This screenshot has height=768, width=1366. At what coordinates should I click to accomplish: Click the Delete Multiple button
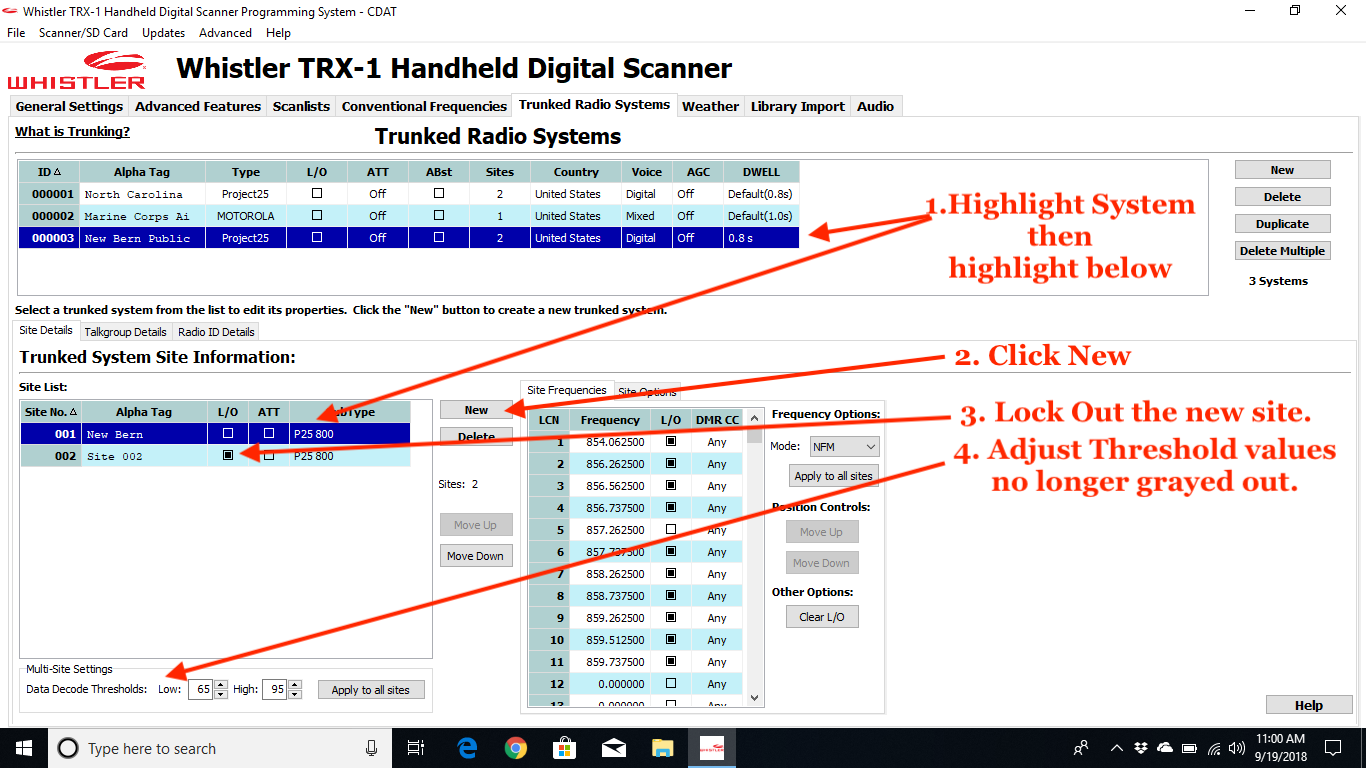click(x=1282, y=251)
